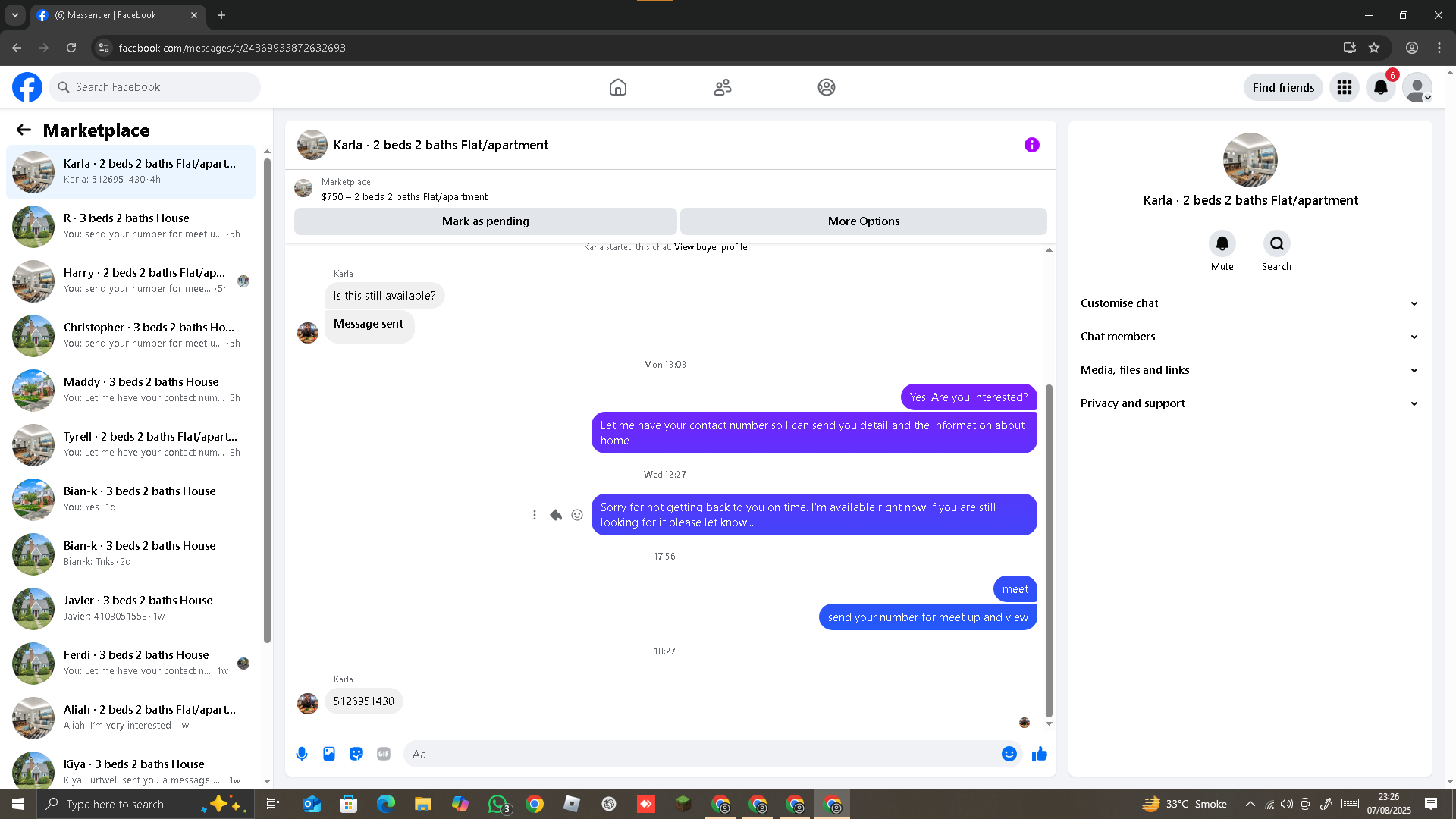Open the notifications bell
Screen dimensions: 1456x819
click(x=1381, y=88)
